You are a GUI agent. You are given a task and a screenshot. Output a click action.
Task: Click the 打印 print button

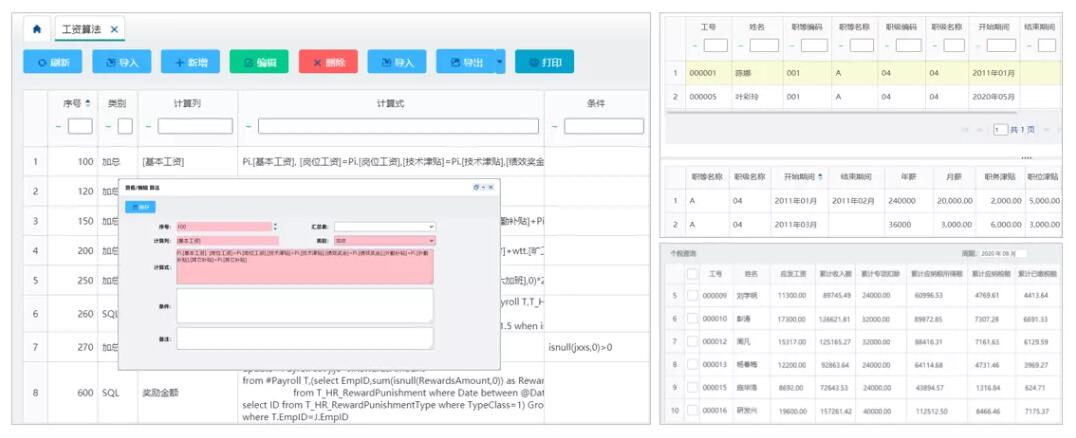click(544, 62)
